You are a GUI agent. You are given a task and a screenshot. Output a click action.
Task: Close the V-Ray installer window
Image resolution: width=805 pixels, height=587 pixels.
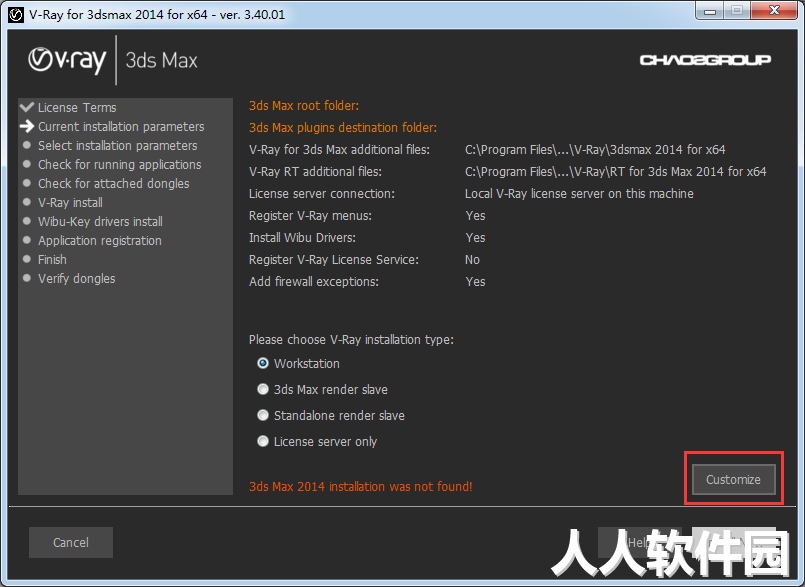tap(774, 10)
